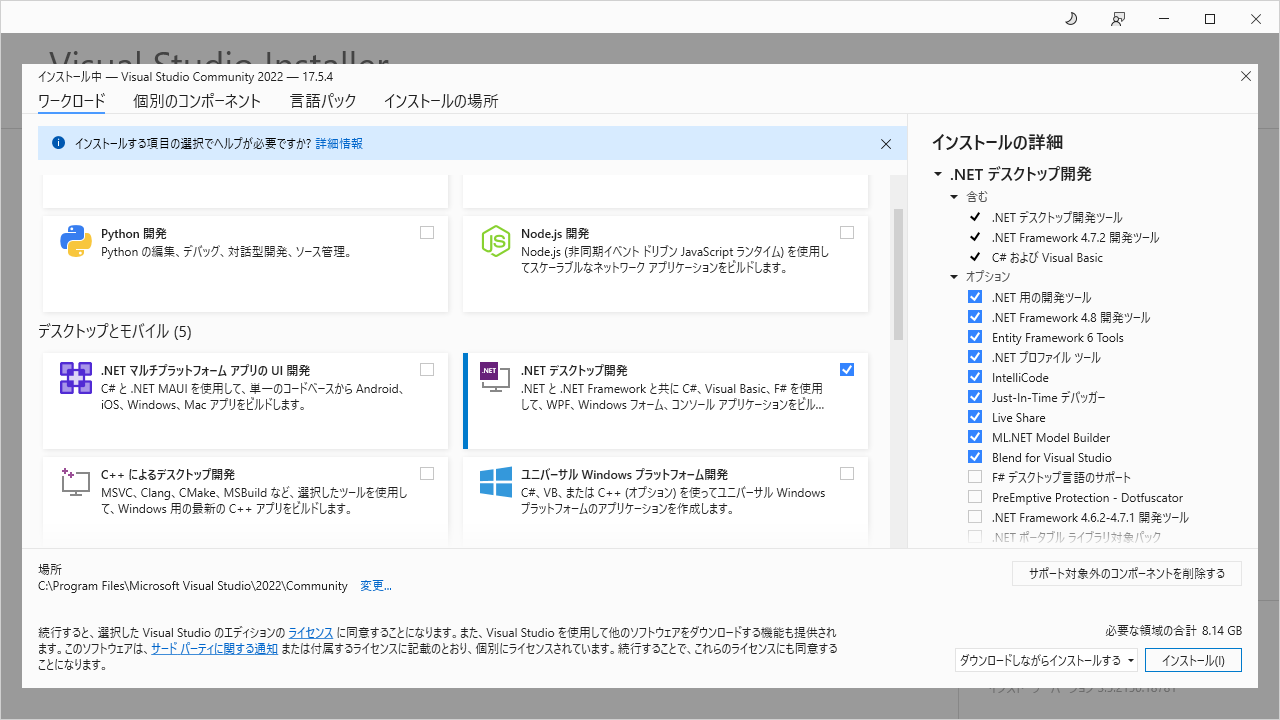Click the blue info icon in help banner

58,143
